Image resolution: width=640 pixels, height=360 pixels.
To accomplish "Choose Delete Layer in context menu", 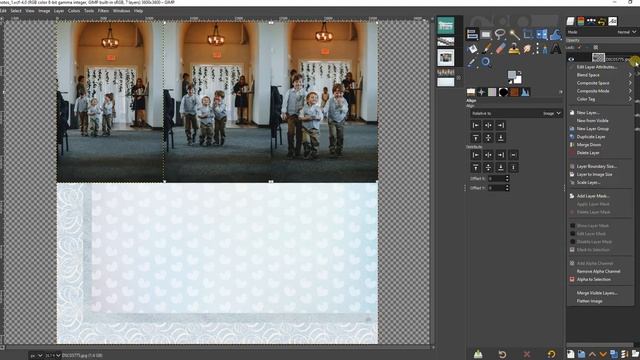I will click(588, 153).
